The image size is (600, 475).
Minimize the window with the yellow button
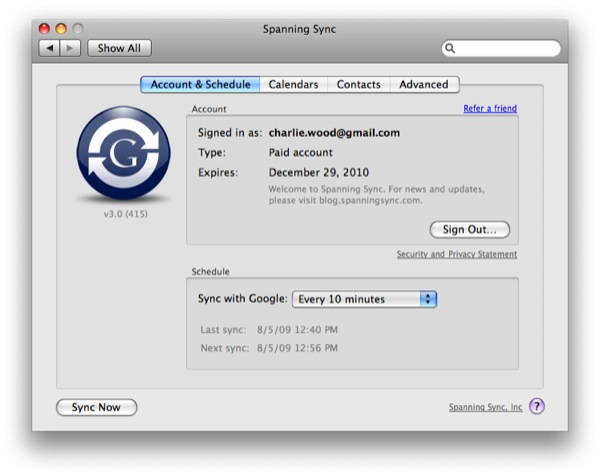(x=61, y=29)
